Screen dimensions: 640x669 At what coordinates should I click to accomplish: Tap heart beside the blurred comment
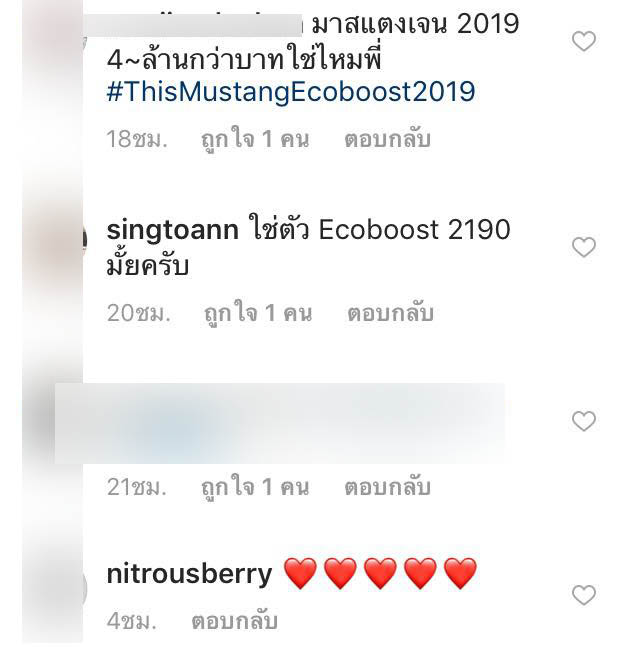584,422
